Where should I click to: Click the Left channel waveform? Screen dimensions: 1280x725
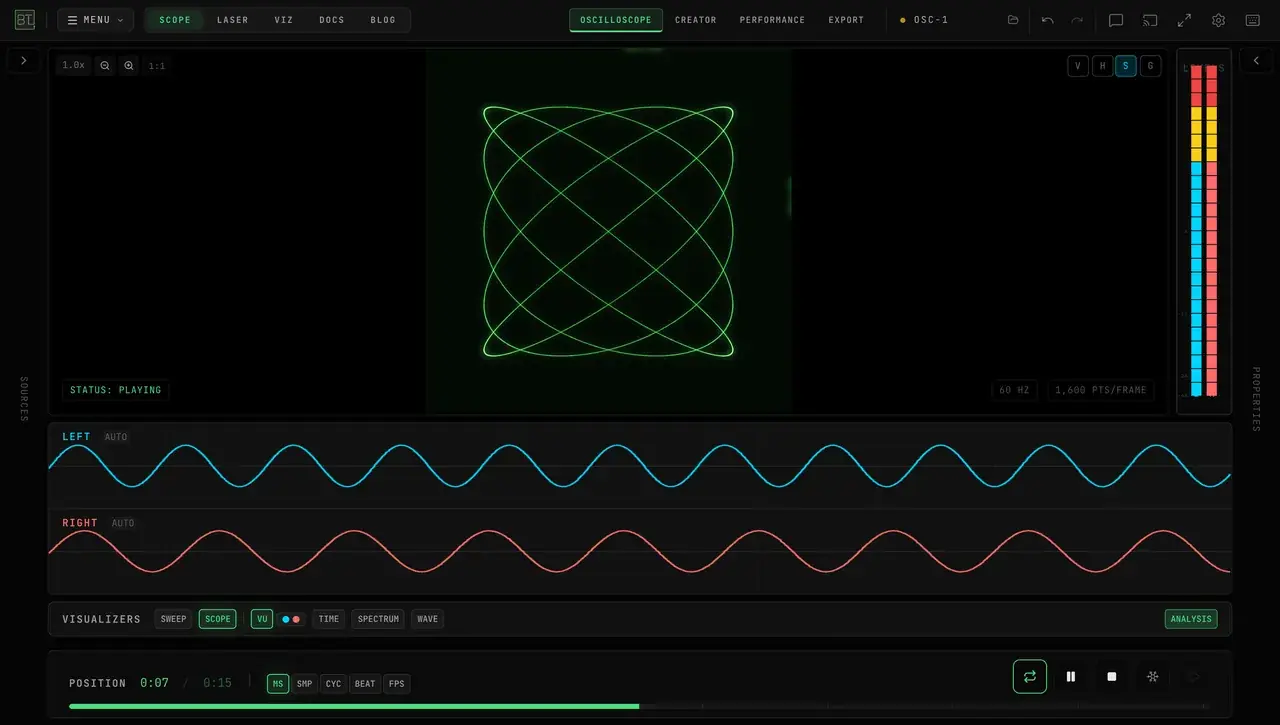[x=640, y=466]
